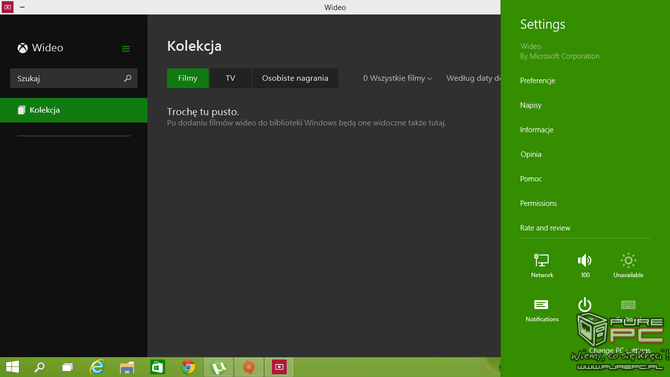The width and height of the screenshot is (670, 377).
Task: Click the Permissions settings link
Action: click(x=538, y=203)
